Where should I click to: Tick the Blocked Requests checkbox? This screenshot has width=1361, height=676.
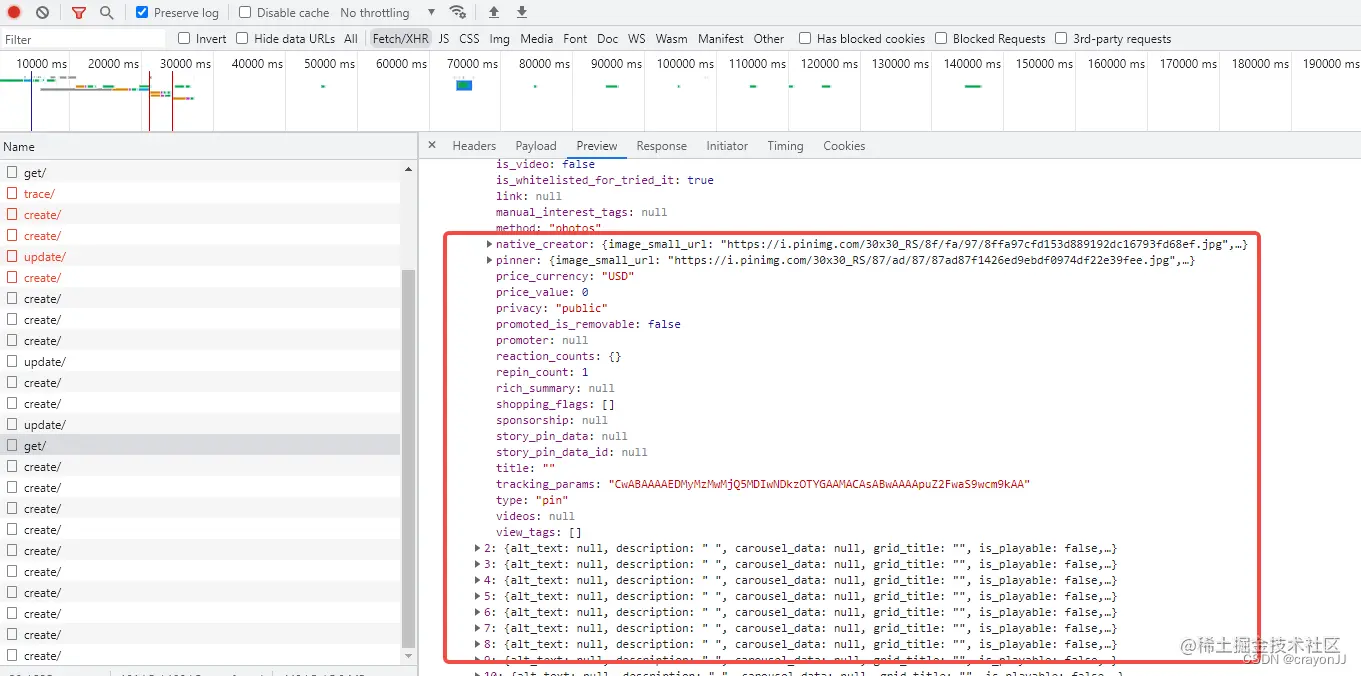coord(941,39)
